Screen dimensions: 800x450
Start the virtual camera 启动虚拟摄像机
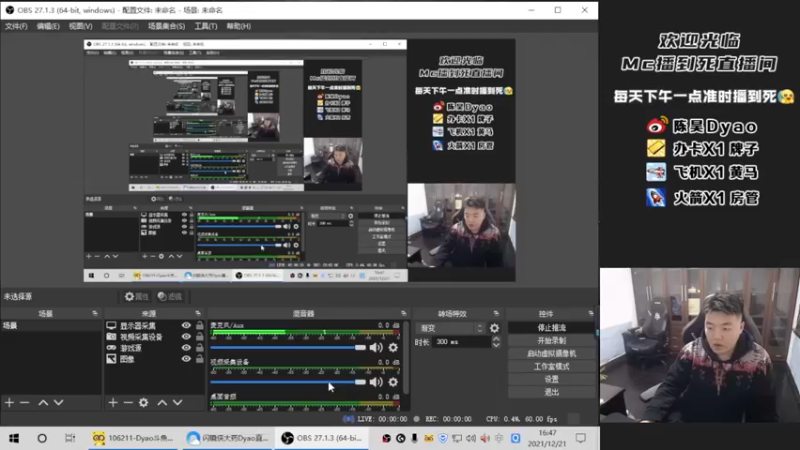tap(552, 353)
